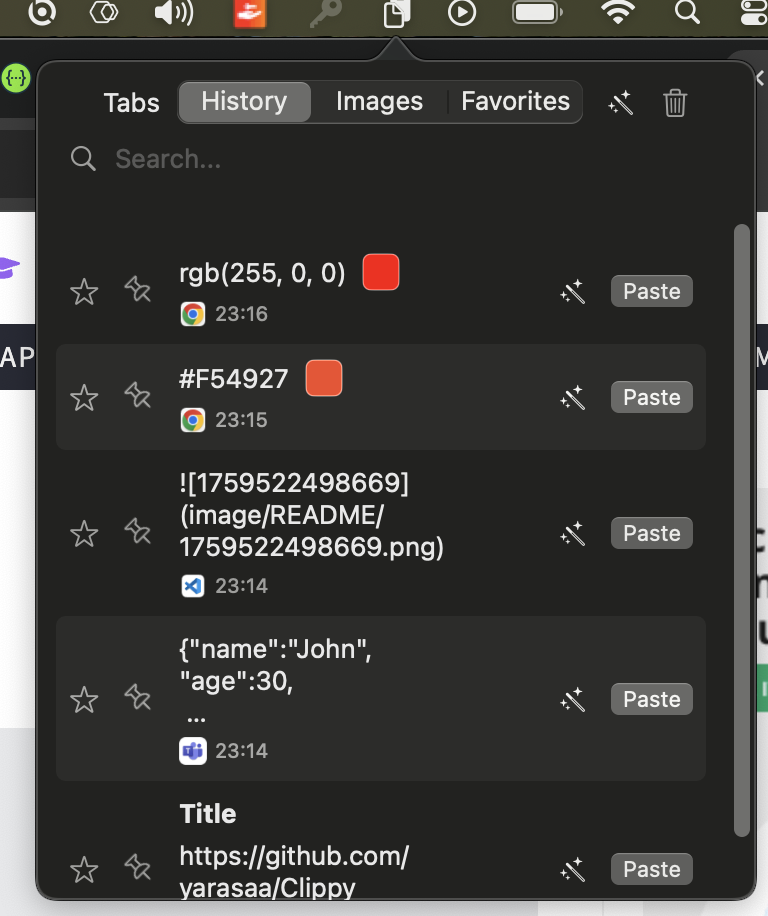
Task: Click the magic wand icon in header
Action: 620,103
